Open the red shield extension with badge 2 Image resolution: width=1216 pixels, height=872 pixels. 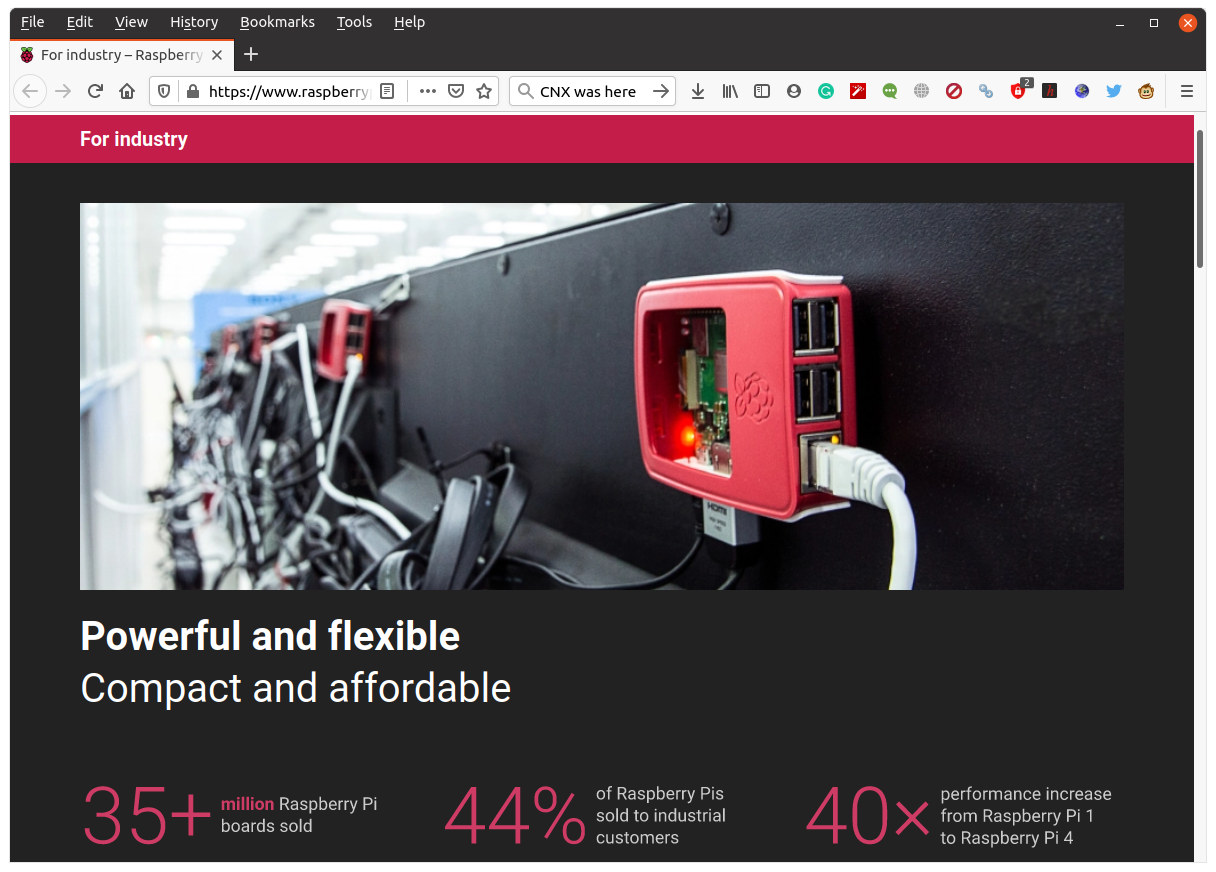coord(1018,91)
